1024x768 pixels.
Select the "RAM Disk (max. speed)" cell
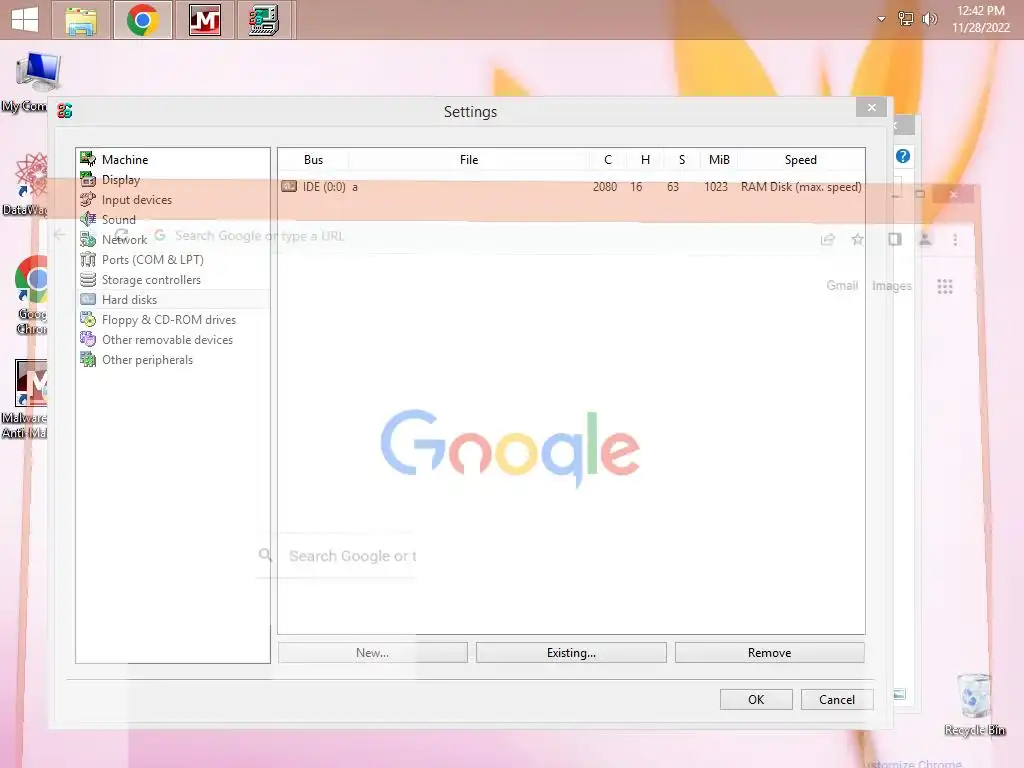click(x=801, y=187)
